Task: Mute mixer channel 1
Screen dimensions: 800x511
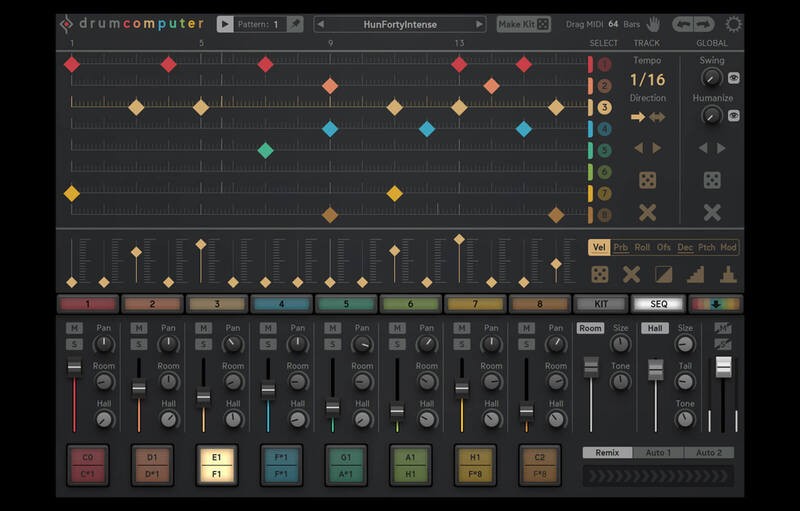Action: (74, 328)
